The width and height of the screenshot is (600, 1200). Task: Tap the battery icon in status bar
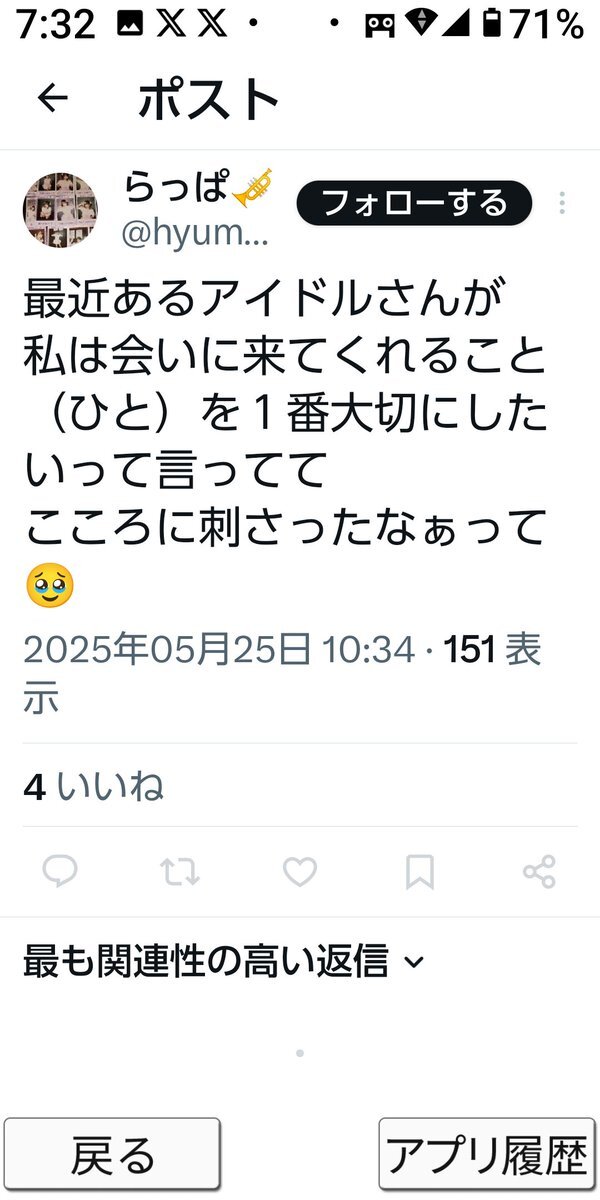(491, 25)
